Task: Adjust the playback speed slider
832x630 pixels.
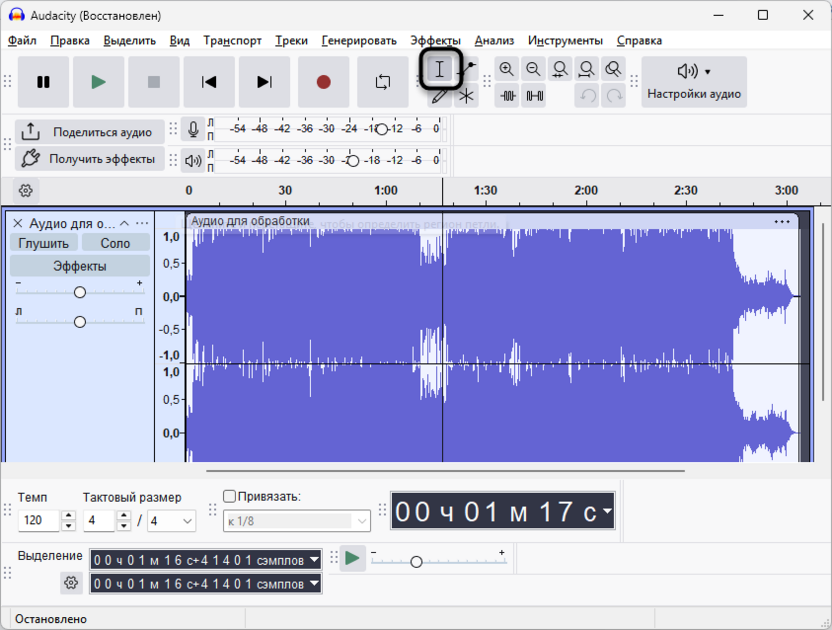Action: click(417, 562)
